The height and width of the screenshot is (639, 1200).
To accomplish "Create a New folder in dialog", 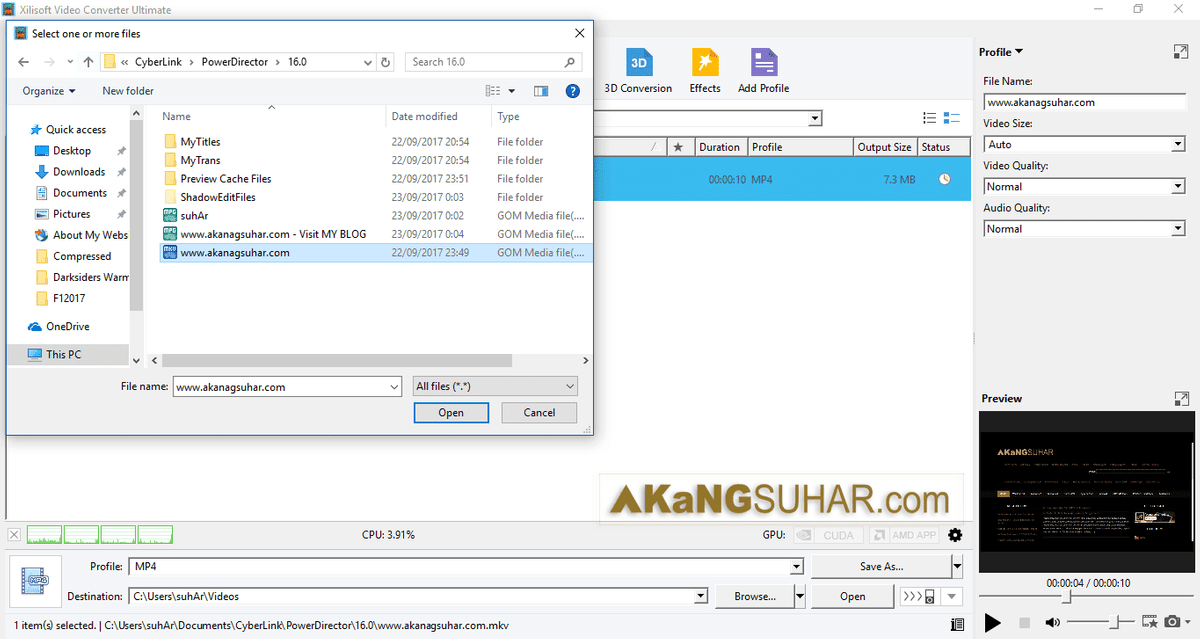I will 128,91.
